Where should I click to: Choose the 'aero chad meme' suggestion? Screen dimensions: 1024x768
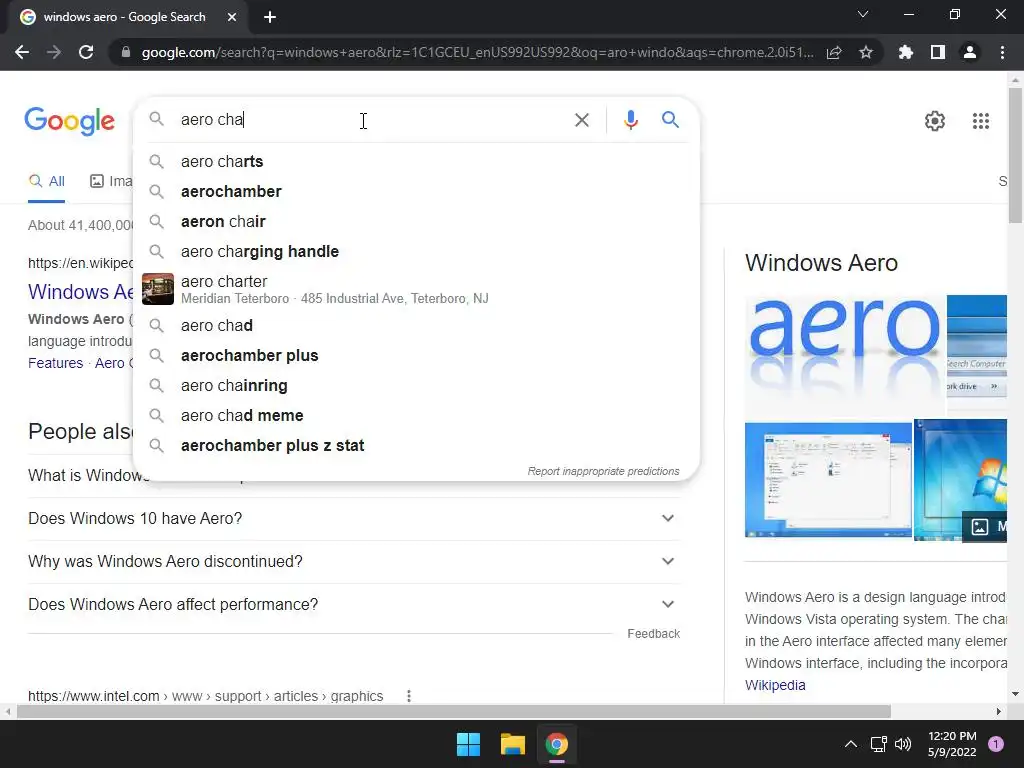(416, 415)
